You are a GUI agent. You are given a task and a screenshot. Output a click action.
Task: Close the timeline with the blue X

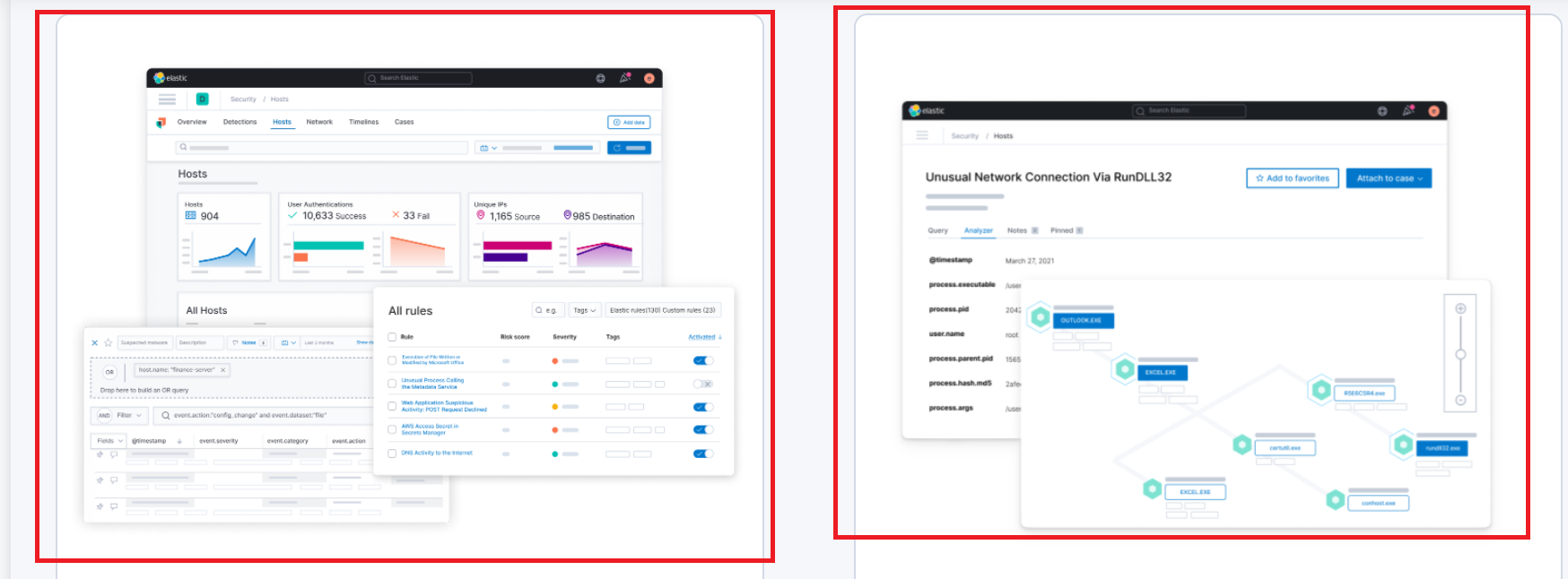click(x=94, y=342)
